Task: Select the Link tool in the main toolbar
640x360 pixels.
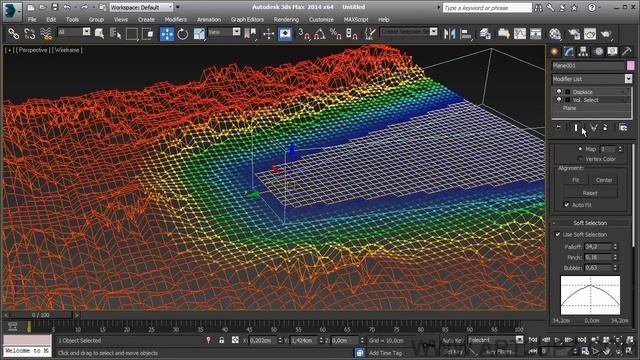Action: click(13, 34)
